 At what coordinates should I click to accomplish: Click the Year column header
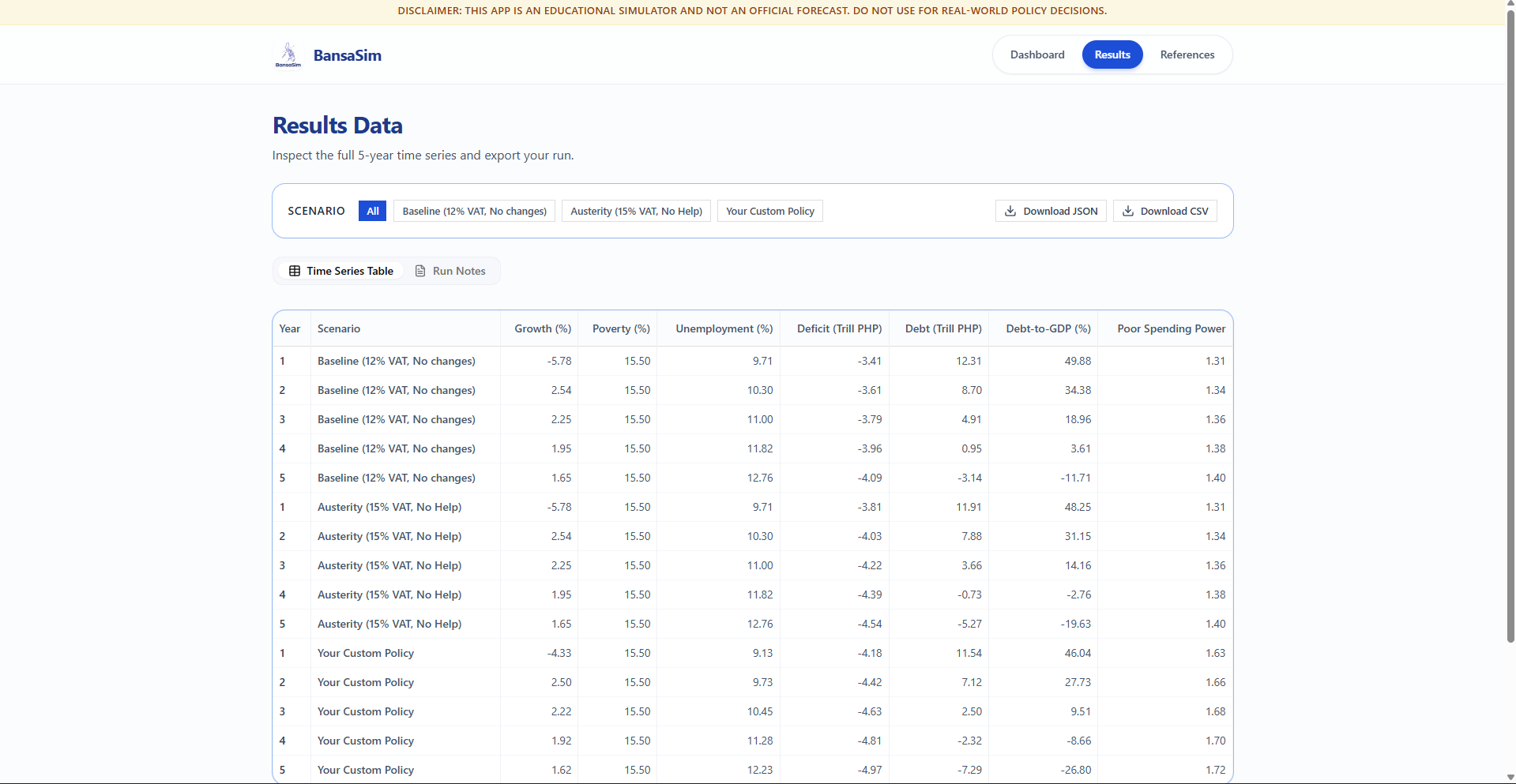290,328
